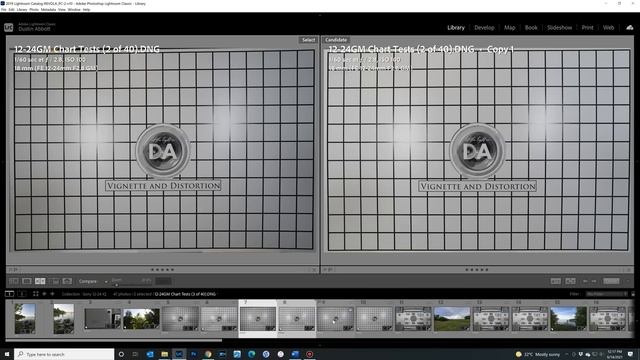640x360 pixels.
Task: Click the Done button in toolbar
Action: tap(611, 281)
